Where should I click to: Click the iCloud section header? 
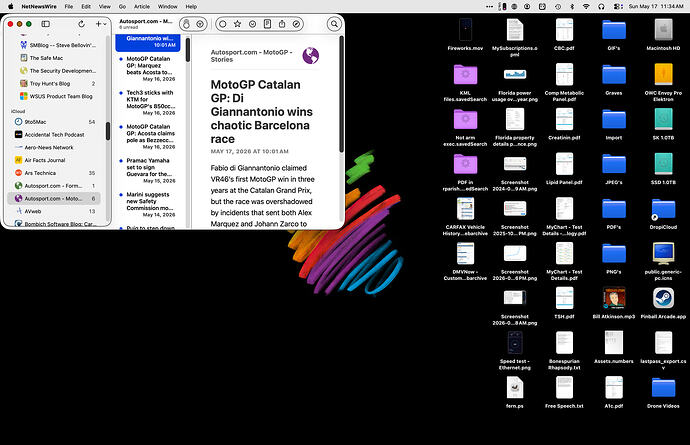(18, 111)
